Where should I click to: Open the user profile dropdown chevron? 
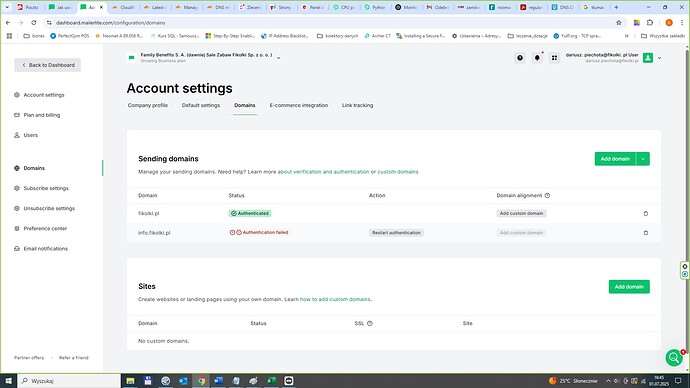[x=659, y=58]
